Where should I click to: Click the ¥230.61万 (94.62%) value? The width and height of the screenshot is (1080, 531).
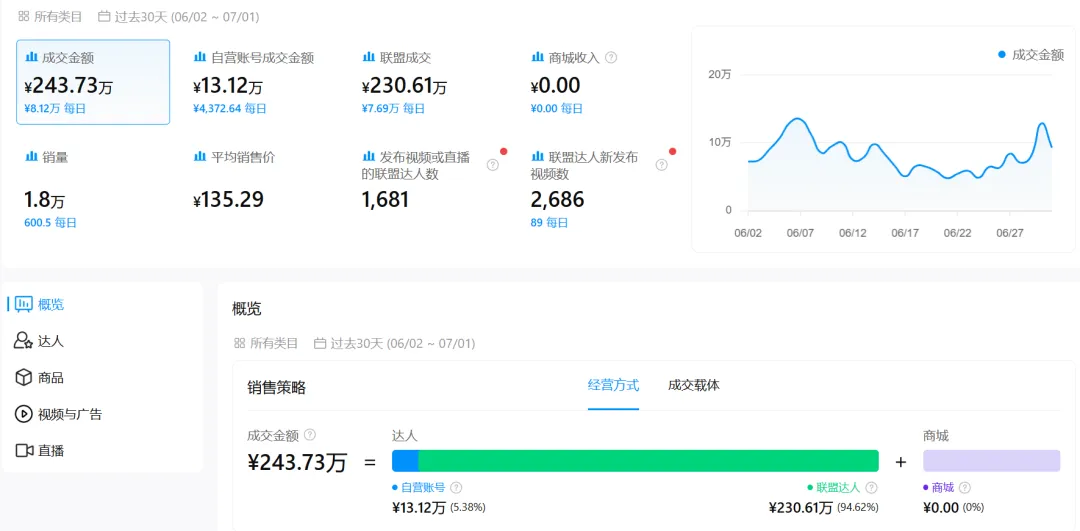coord(824,508)
